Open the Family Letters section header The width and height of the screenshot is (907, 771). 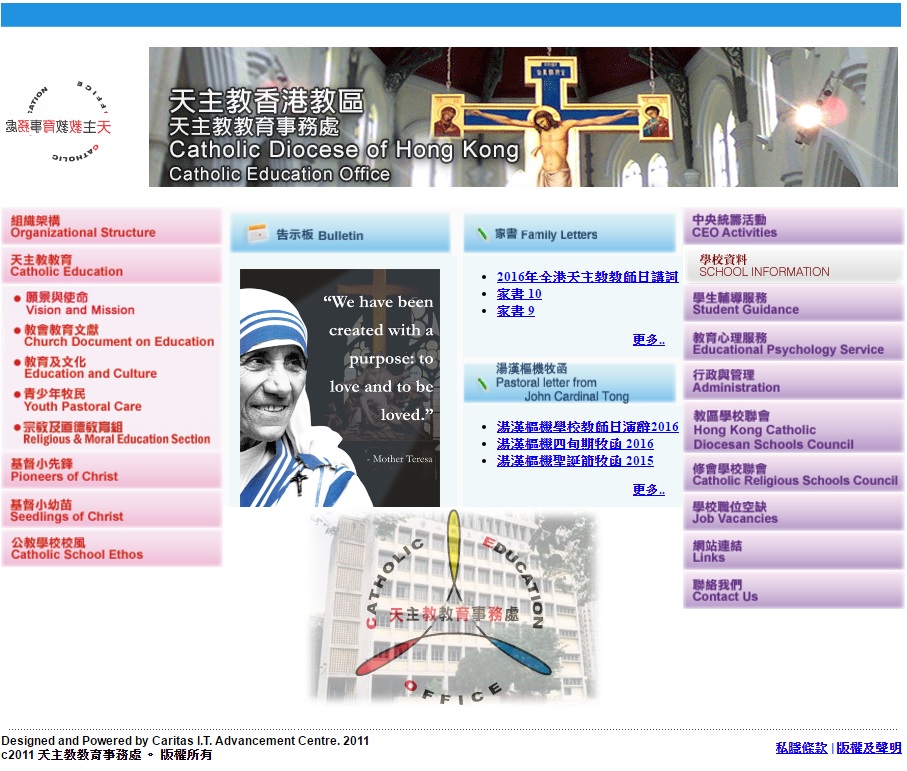tap(570, 233)
